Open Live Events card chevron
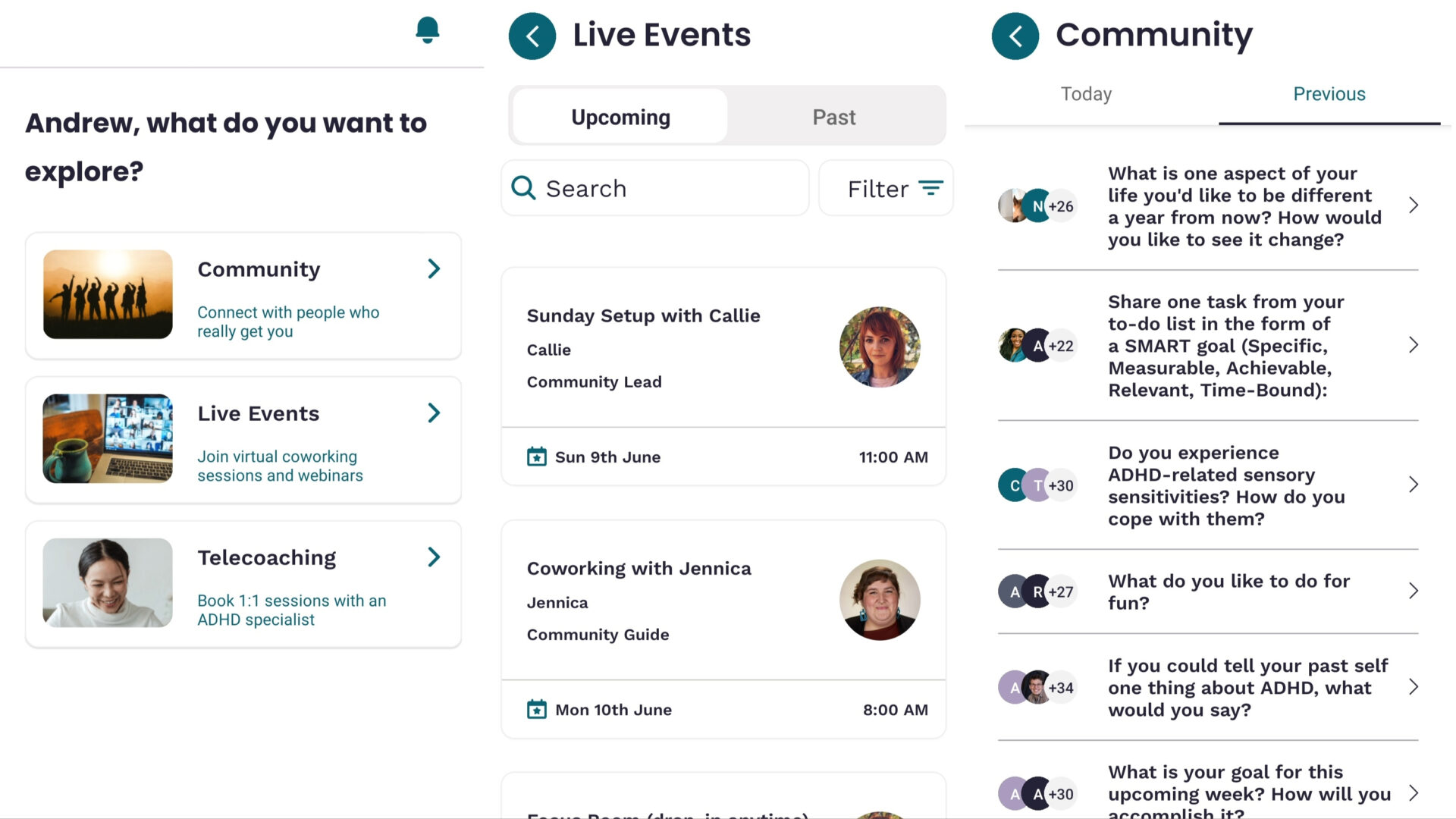Screen dimensions: 1456x819 (x=434, y=413)
